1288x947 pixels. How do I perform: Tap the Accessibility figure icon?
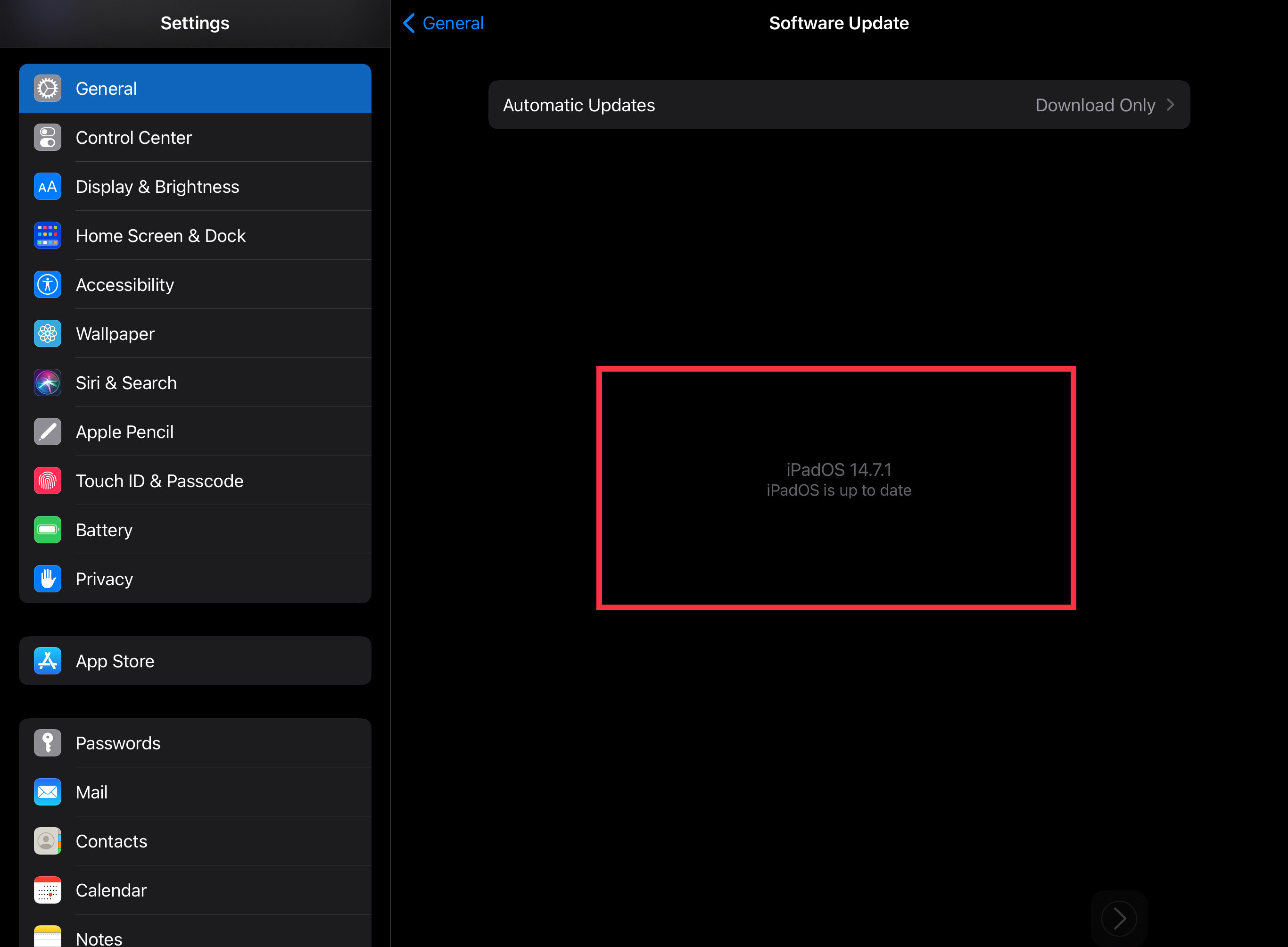48,285
